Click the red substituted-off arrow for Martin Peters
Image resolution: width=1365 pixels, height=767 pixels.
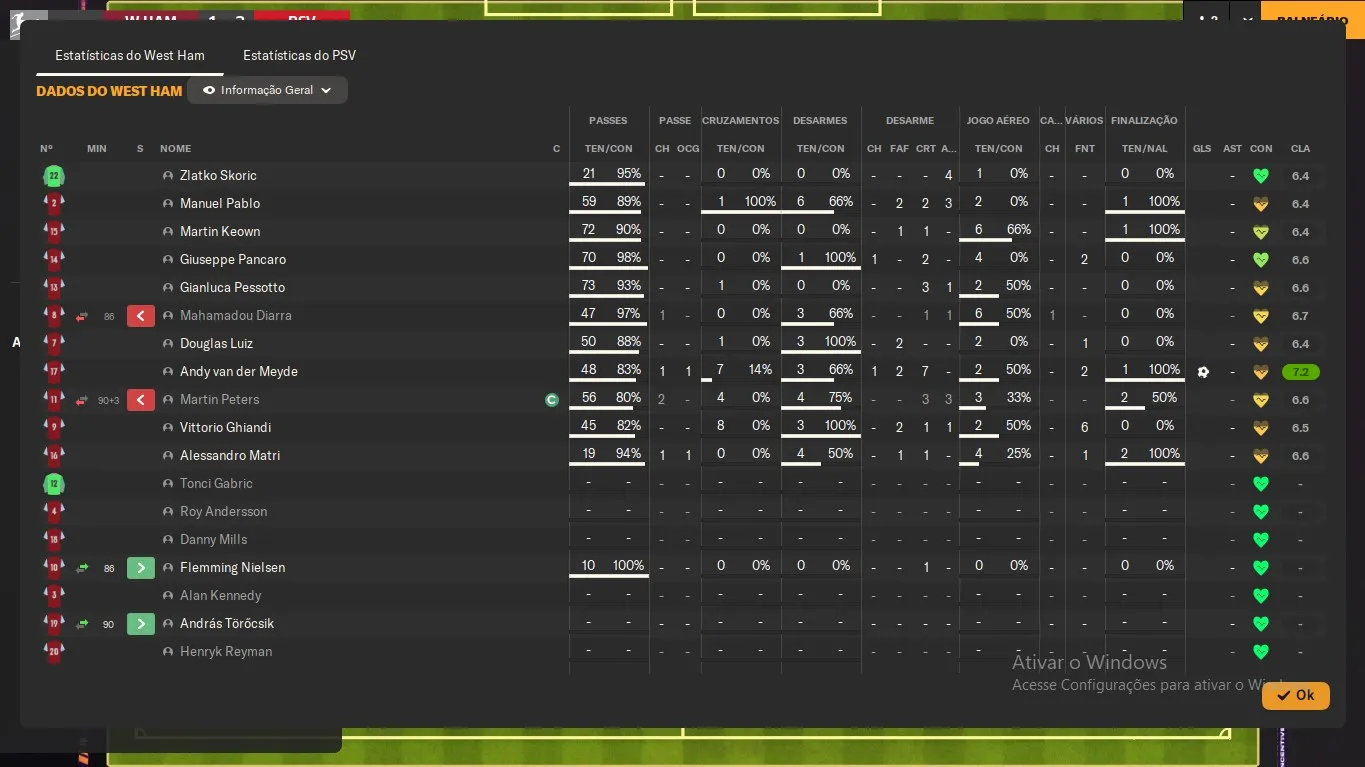tap(141, 400)
